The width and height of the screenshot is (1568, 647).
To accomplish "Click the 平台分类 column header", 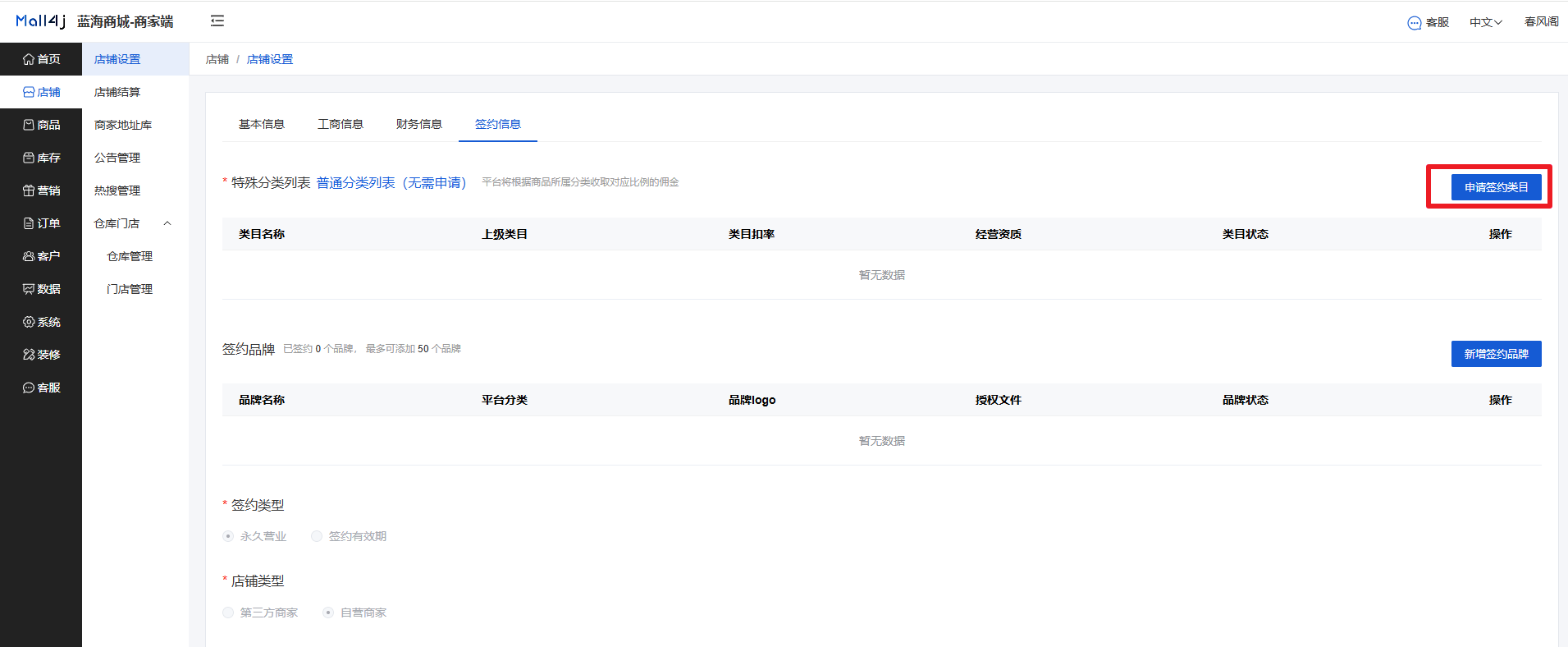I will (x=505, y=400).
